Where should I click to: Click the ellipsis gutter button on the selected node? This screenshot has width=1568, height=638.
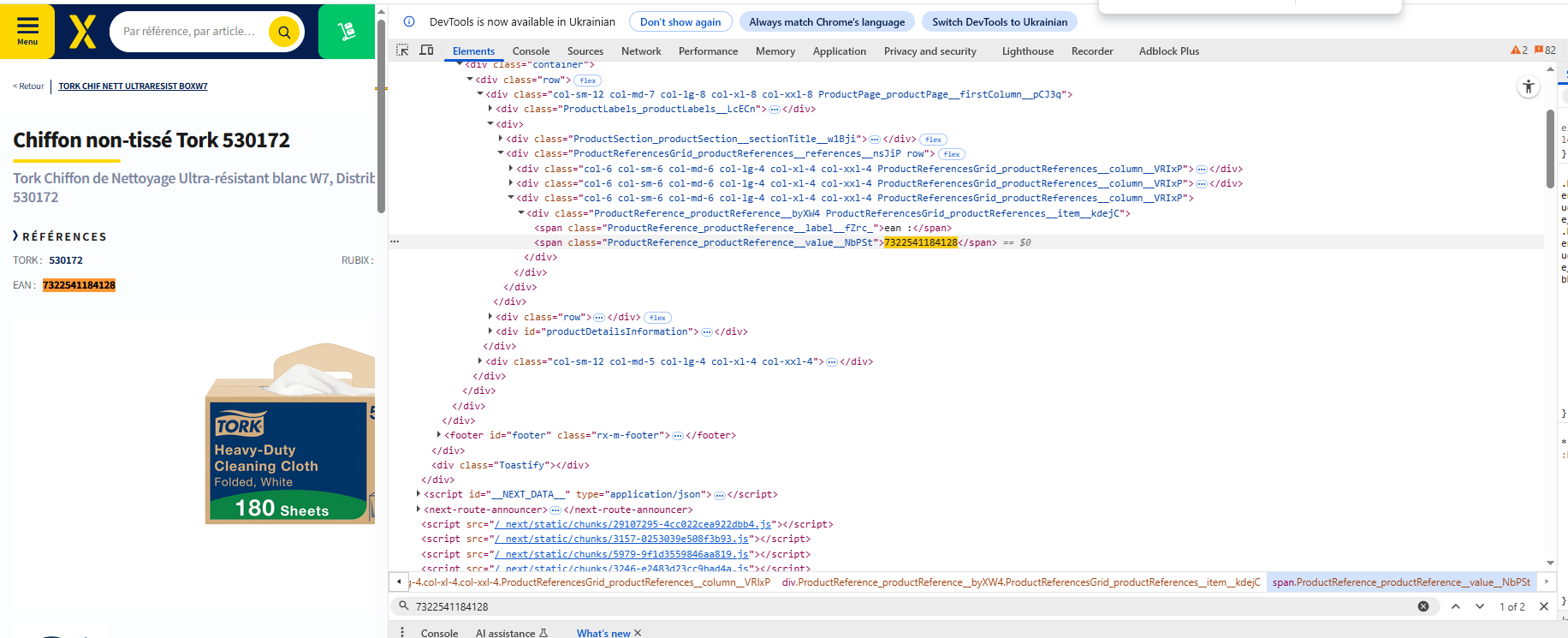395,242
